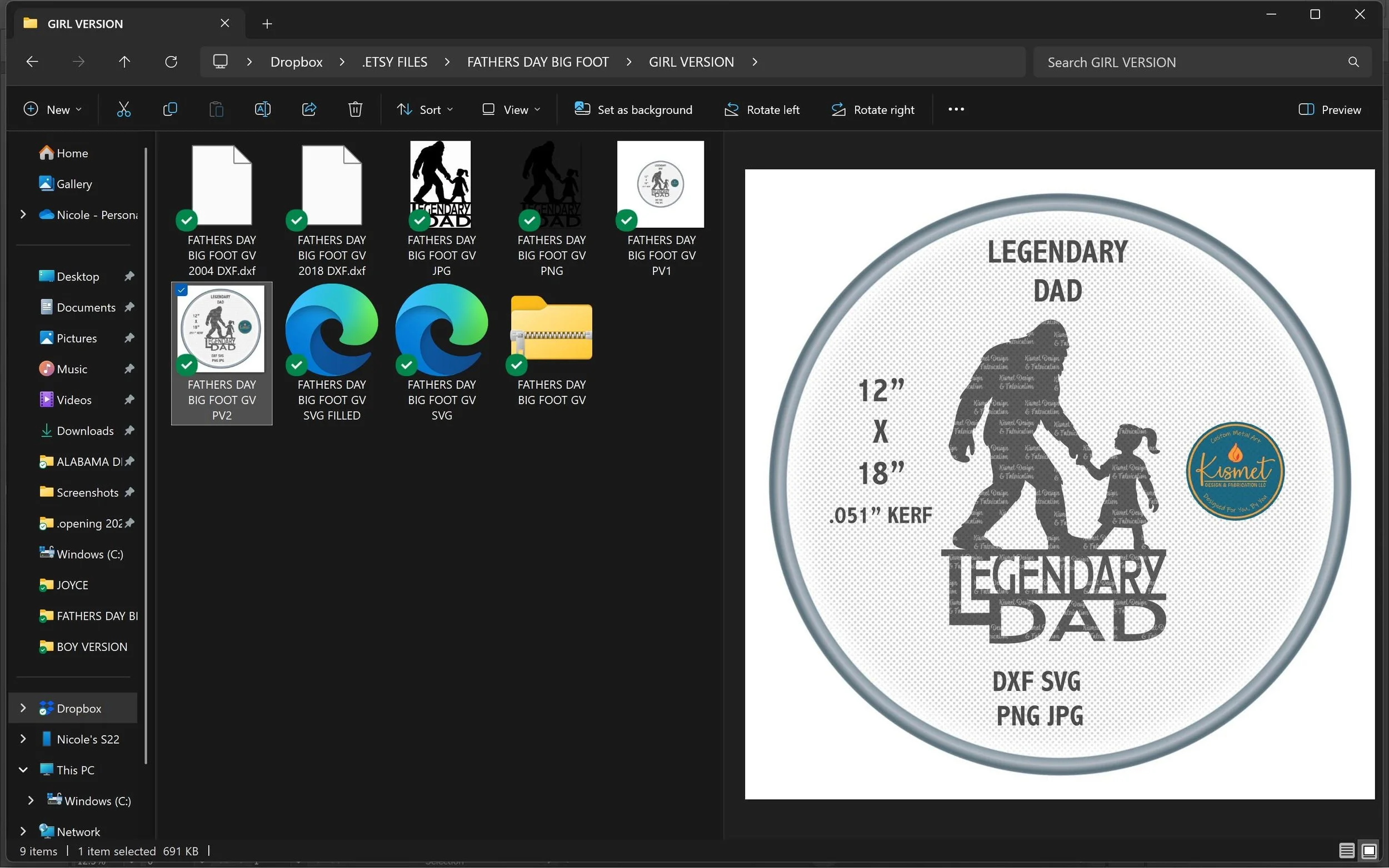
Task: Expand the Nicole's S22 tree node
Action: click(23, 739)
